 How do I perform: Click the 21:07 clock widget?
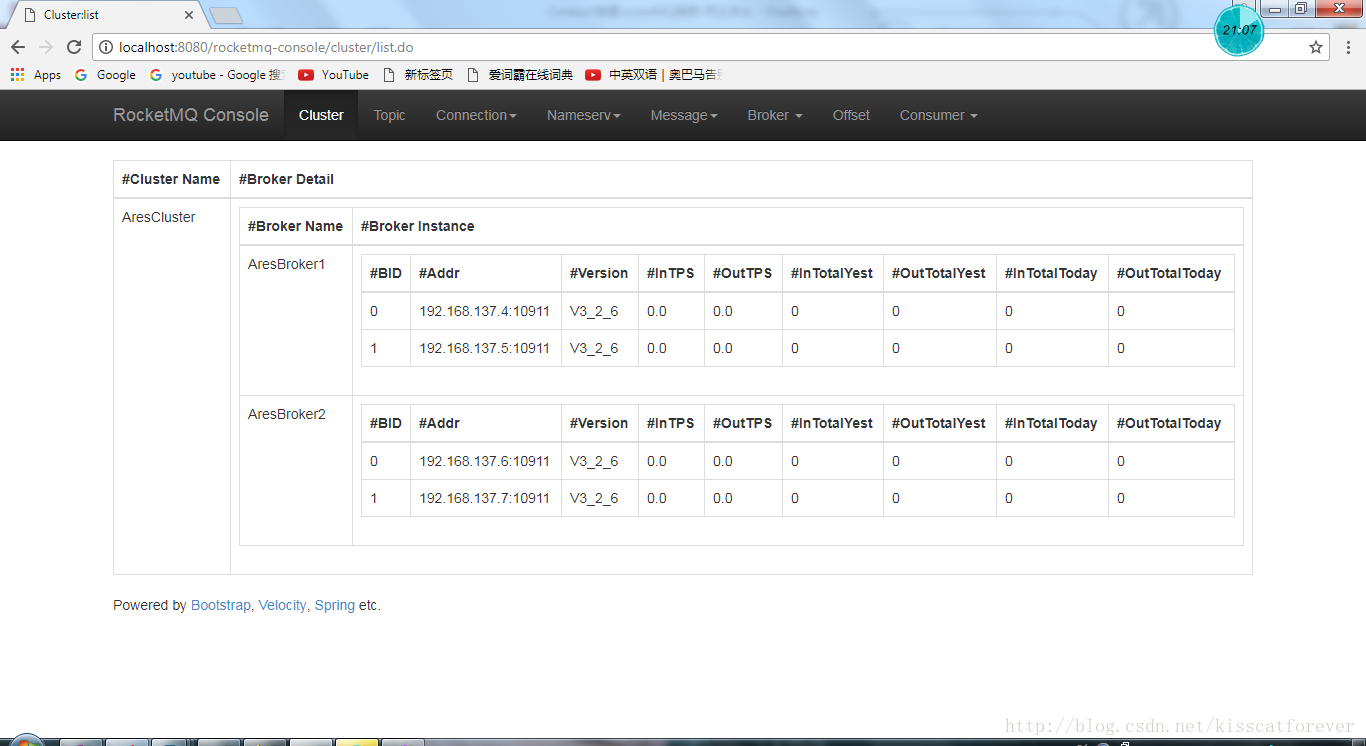pos(1239,30)
